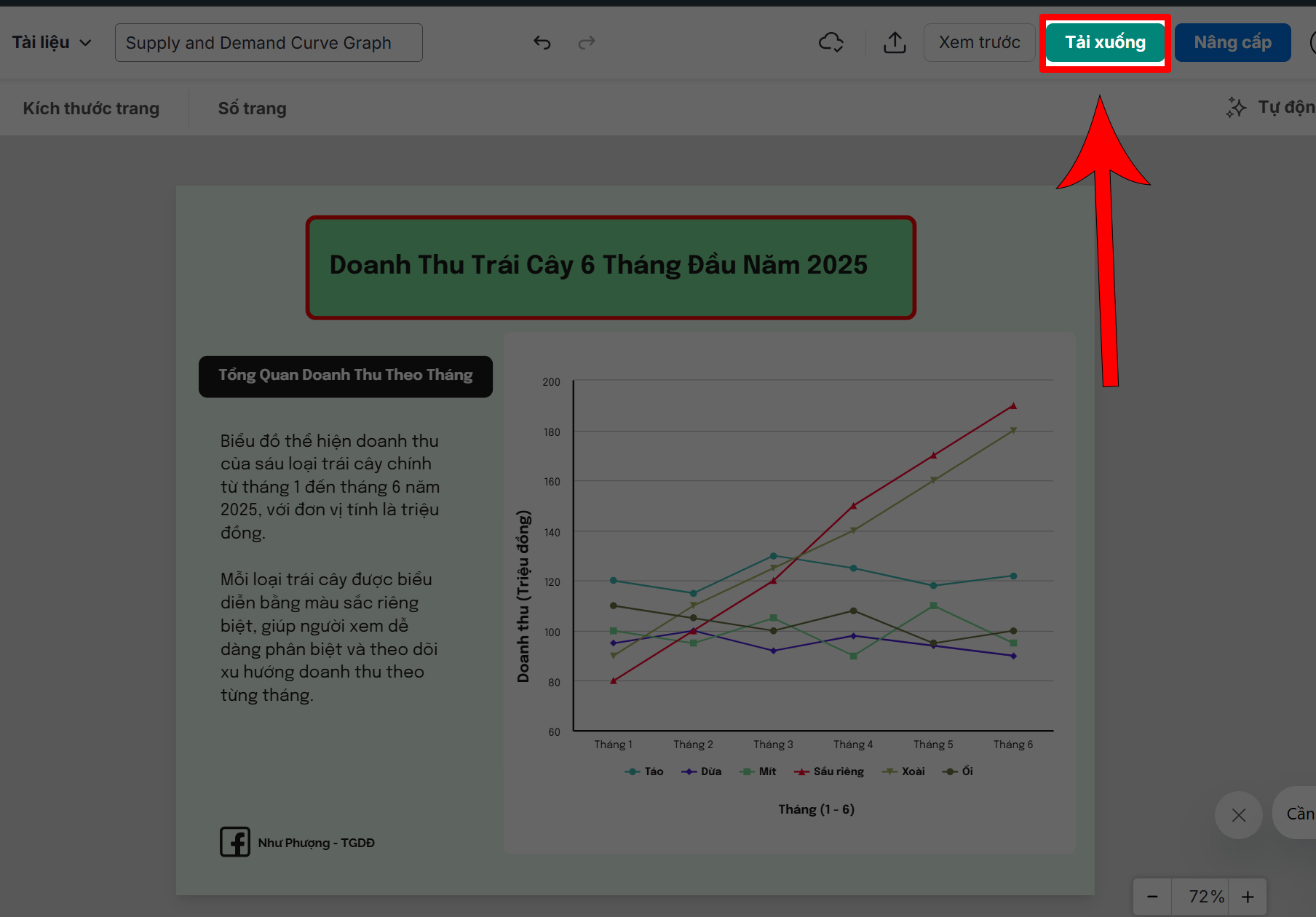This screenshot has width=1316, height=917.
Task: Open the 72% zoom level selector
Action: tap(1205, 897)
